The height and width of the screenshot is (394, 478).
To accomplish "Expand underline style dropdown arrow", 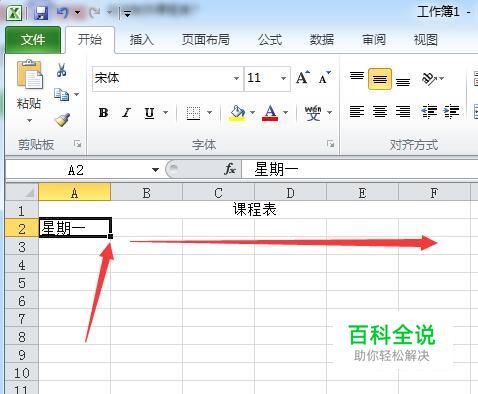I will tap(165, 113).
